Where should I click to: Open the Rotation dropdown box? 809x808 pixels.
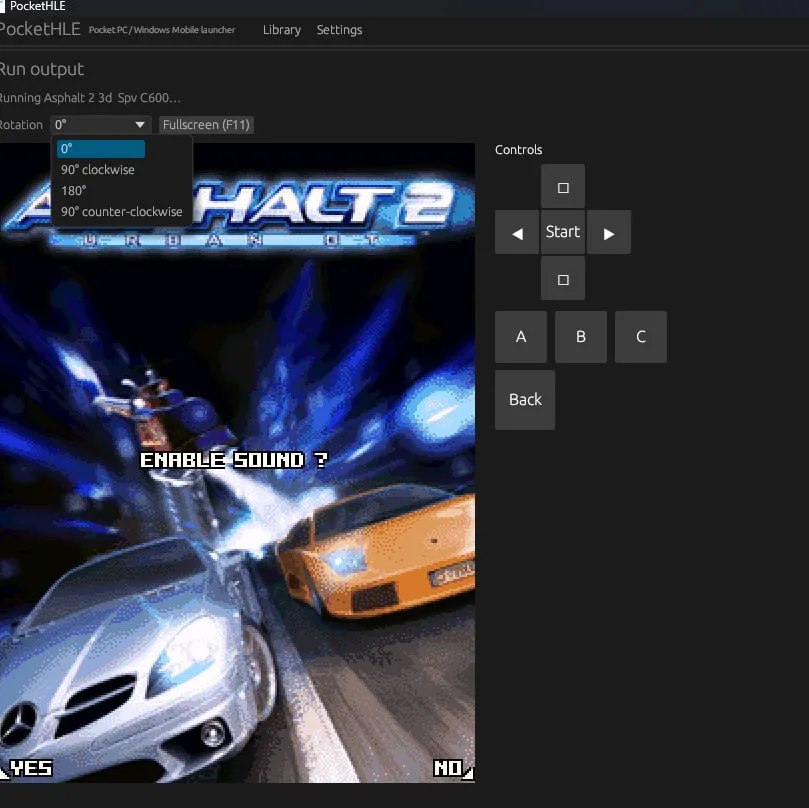(x=101, y=125)
